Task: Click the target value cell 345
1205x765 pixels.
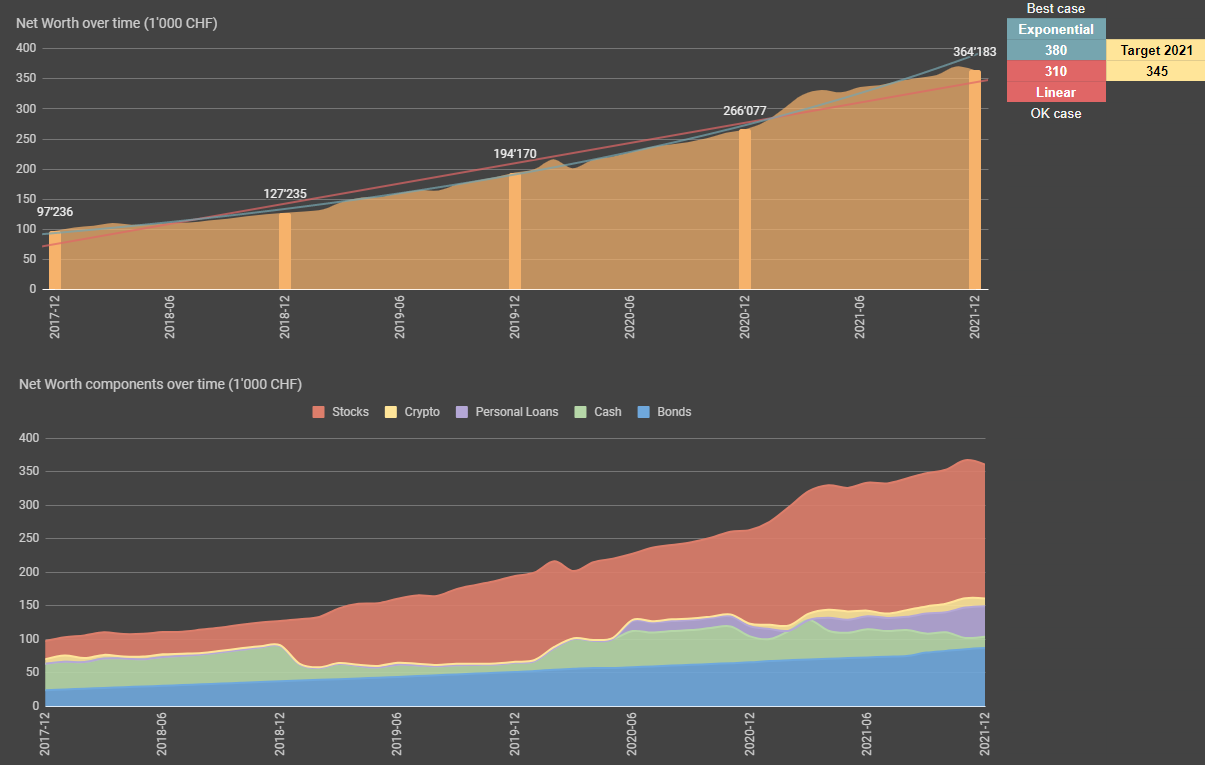Action: [x=1155, y=71]
